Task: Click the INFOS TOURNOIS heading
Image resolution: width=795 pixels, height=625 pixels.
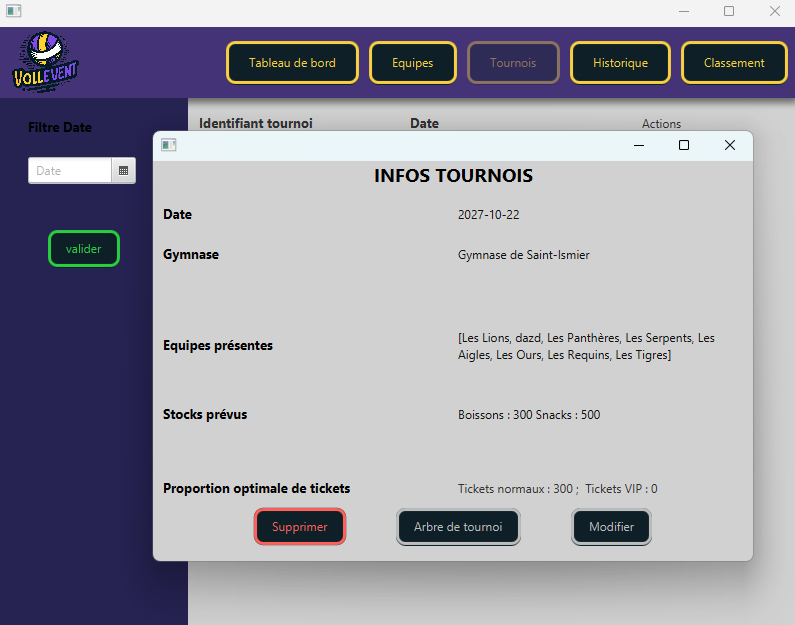Action: tap(453, 176)
